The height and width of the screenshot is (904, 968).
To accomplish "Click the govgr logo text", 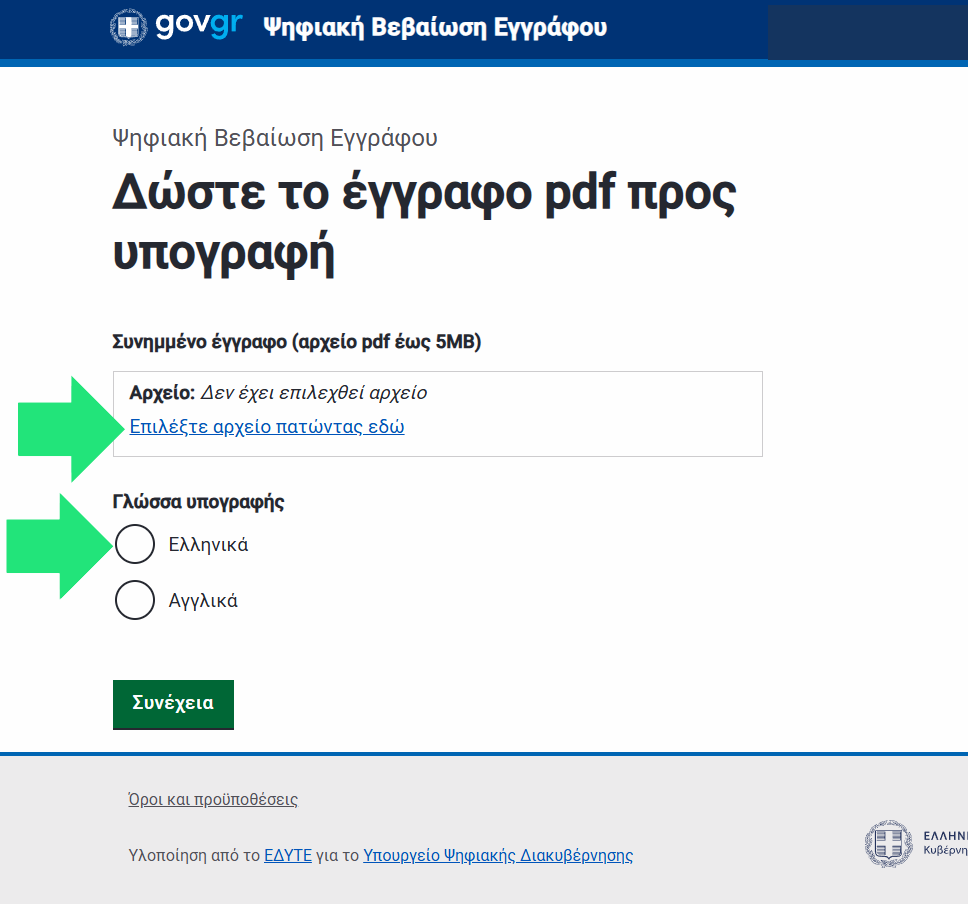I will pyautogui.click(x=199, y=27).
